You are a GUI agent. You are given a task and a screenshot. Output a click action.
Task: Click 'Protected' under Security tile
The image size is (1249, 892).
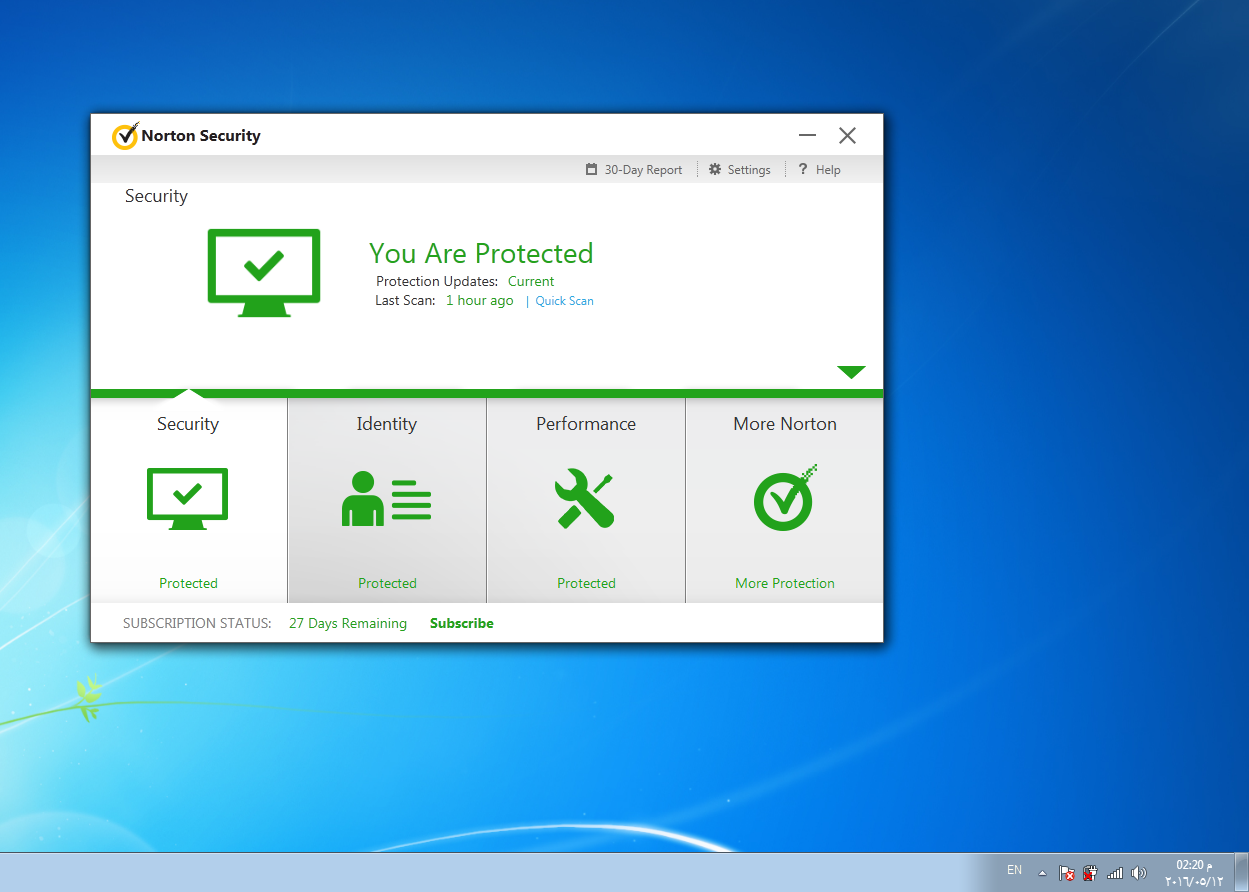click(x=188, y=583)
